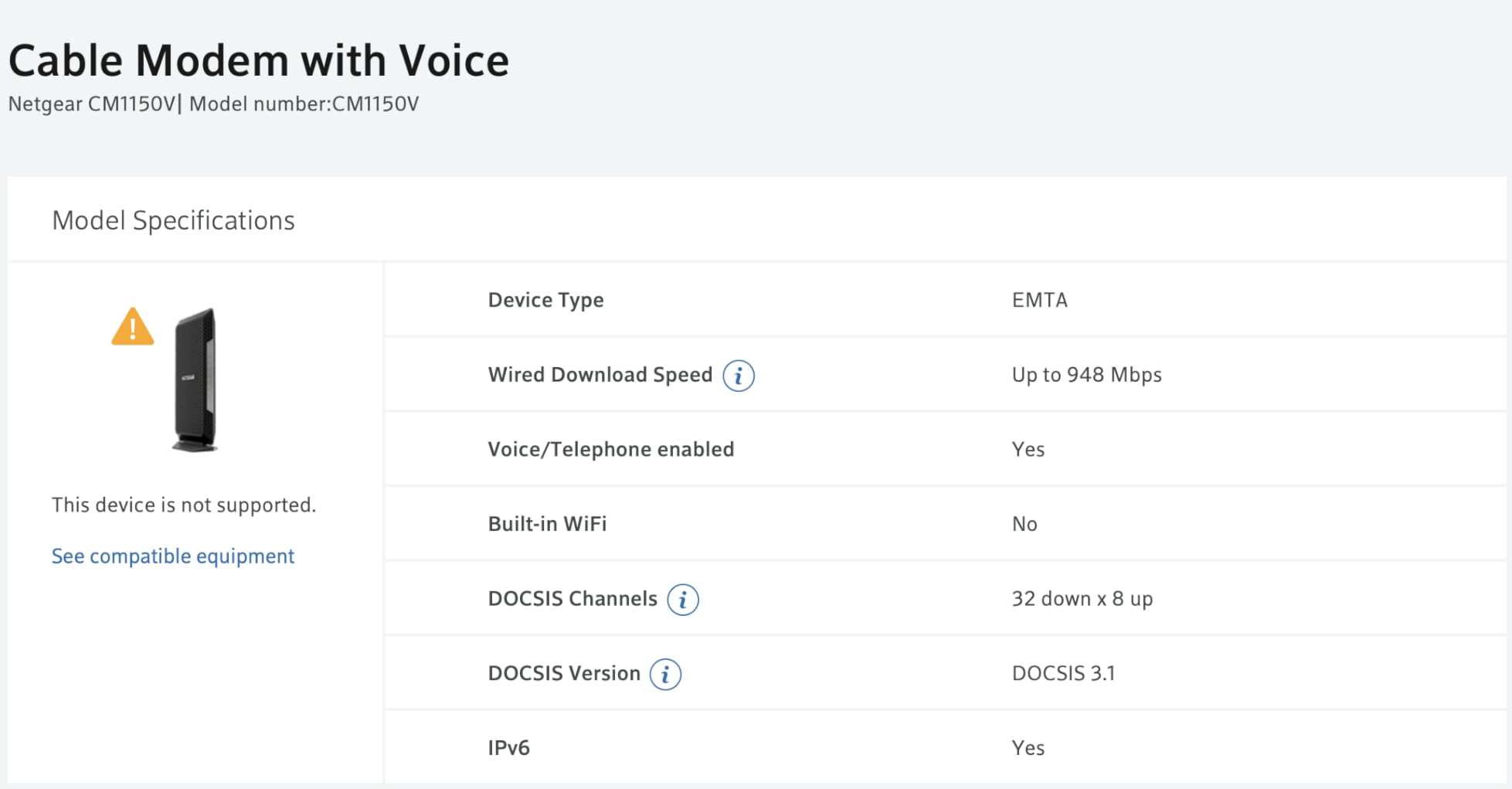Screen dimensions: 1512x789
Task: Click the Netgear CM1150V model number line
Action: tap(213, 104)
